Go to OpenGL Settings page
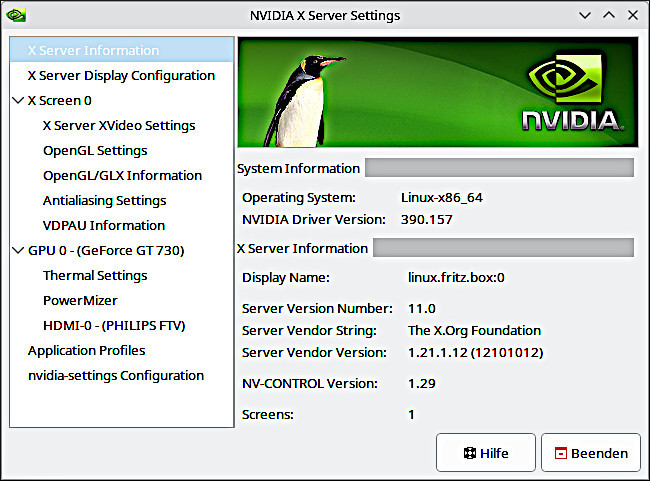Viewport: 650px width, 481px height. click(x=95, y=151)
